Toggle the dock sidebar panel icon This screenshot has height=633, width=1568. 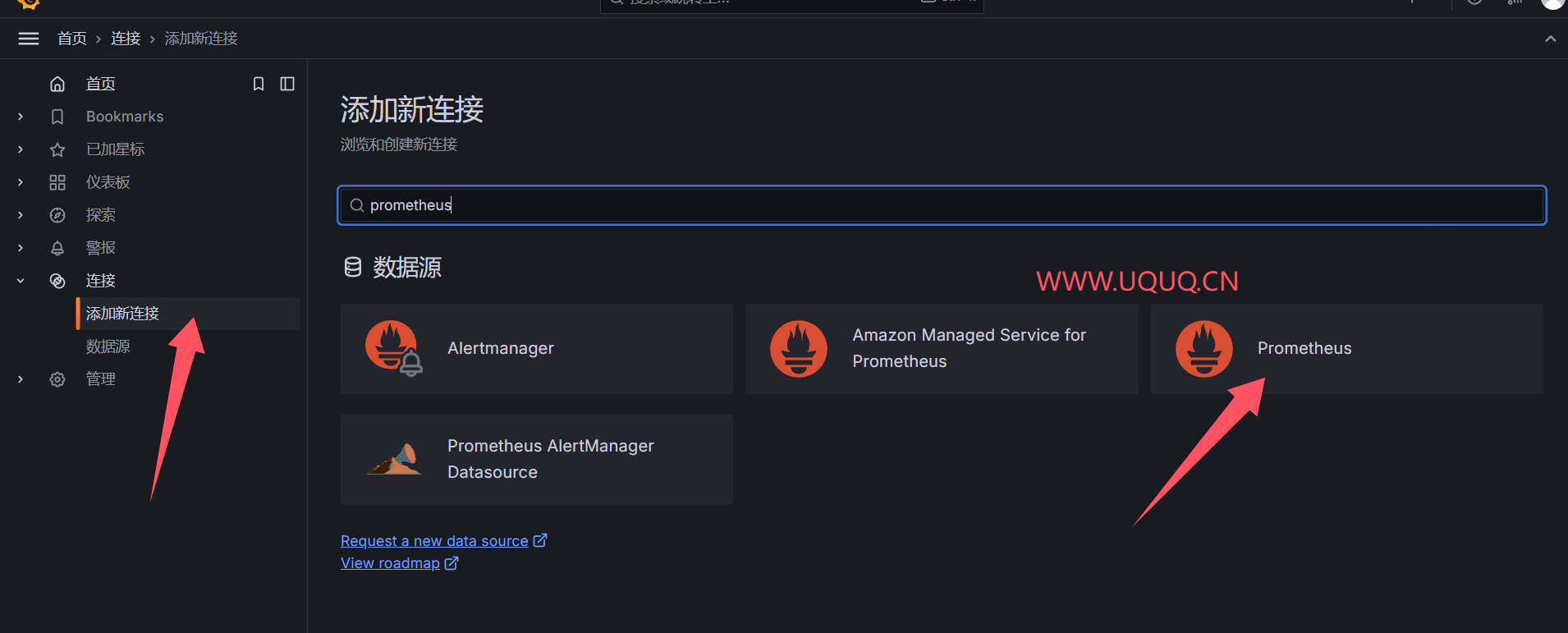coord(287,84)
